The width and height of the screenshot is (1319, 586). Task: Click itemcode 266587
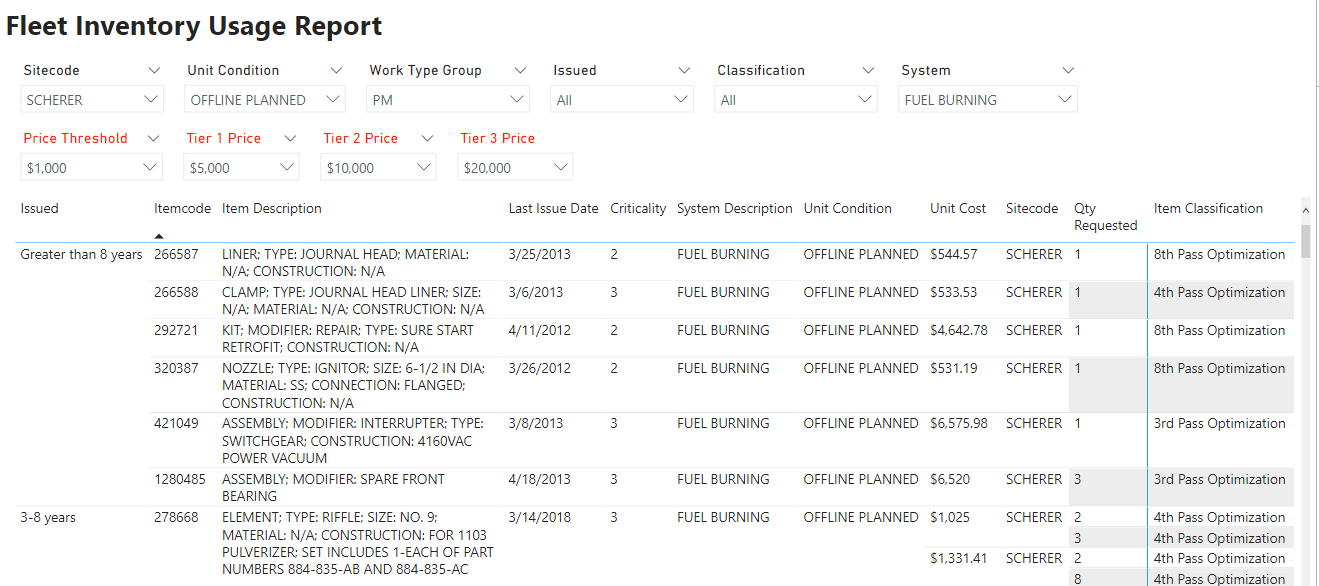(176, 255)
